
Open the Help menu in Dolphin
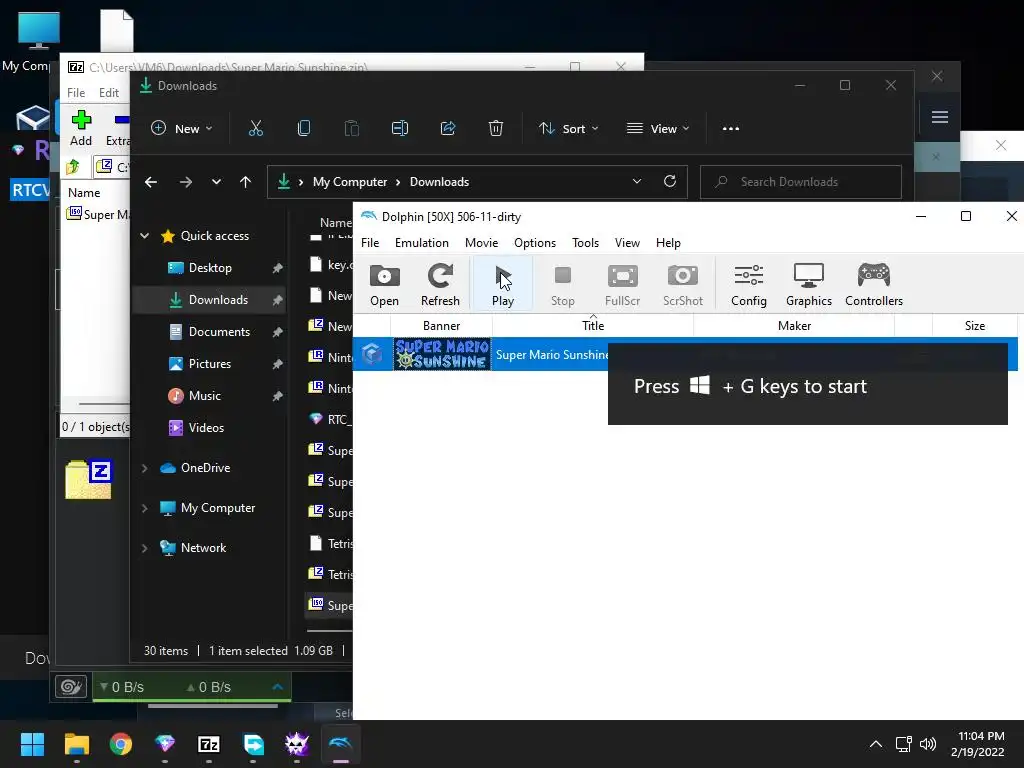[668, 243]
